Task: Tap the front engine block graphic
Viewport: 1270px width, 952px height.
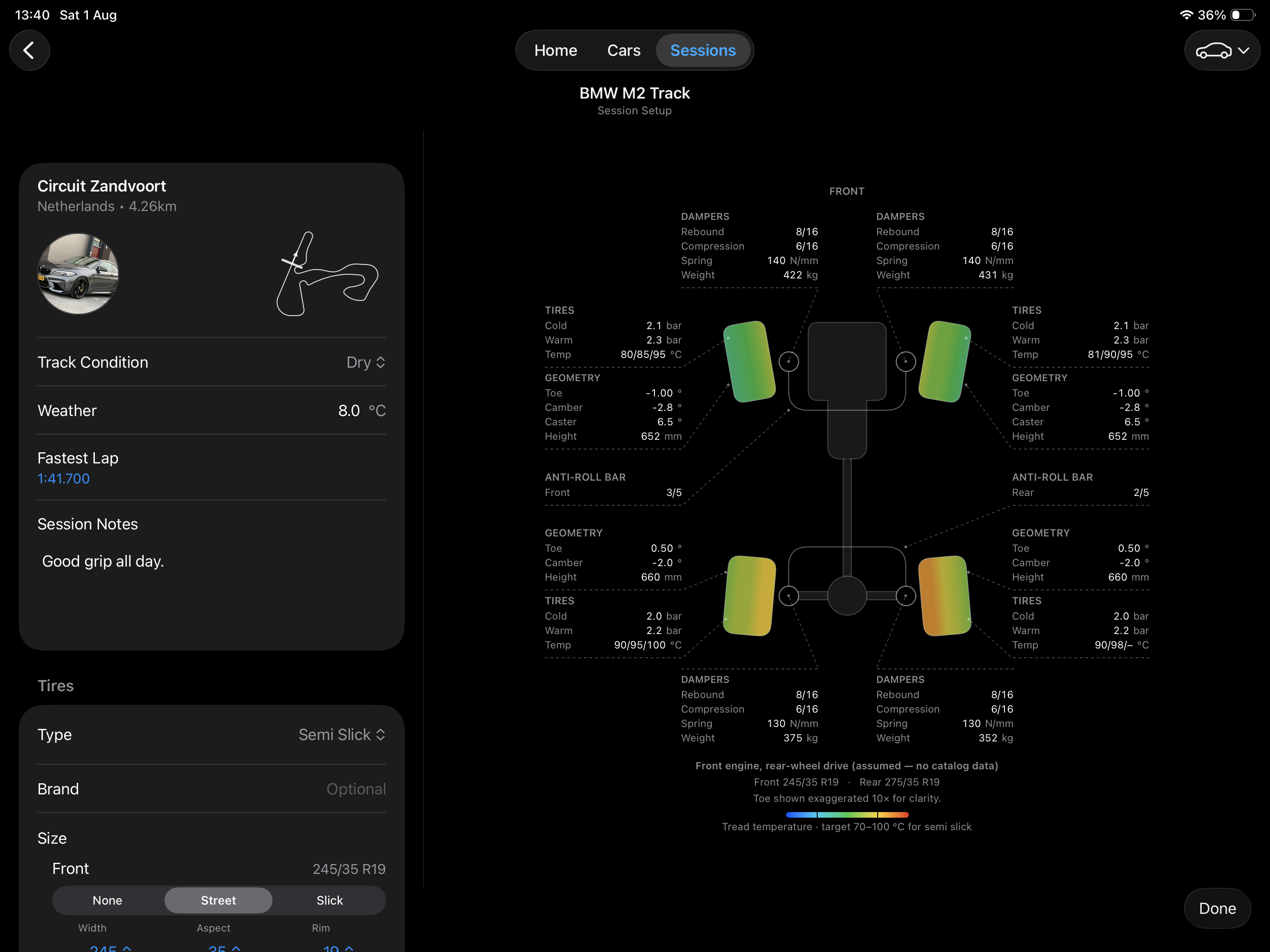Action: click(x=847, y=361)
